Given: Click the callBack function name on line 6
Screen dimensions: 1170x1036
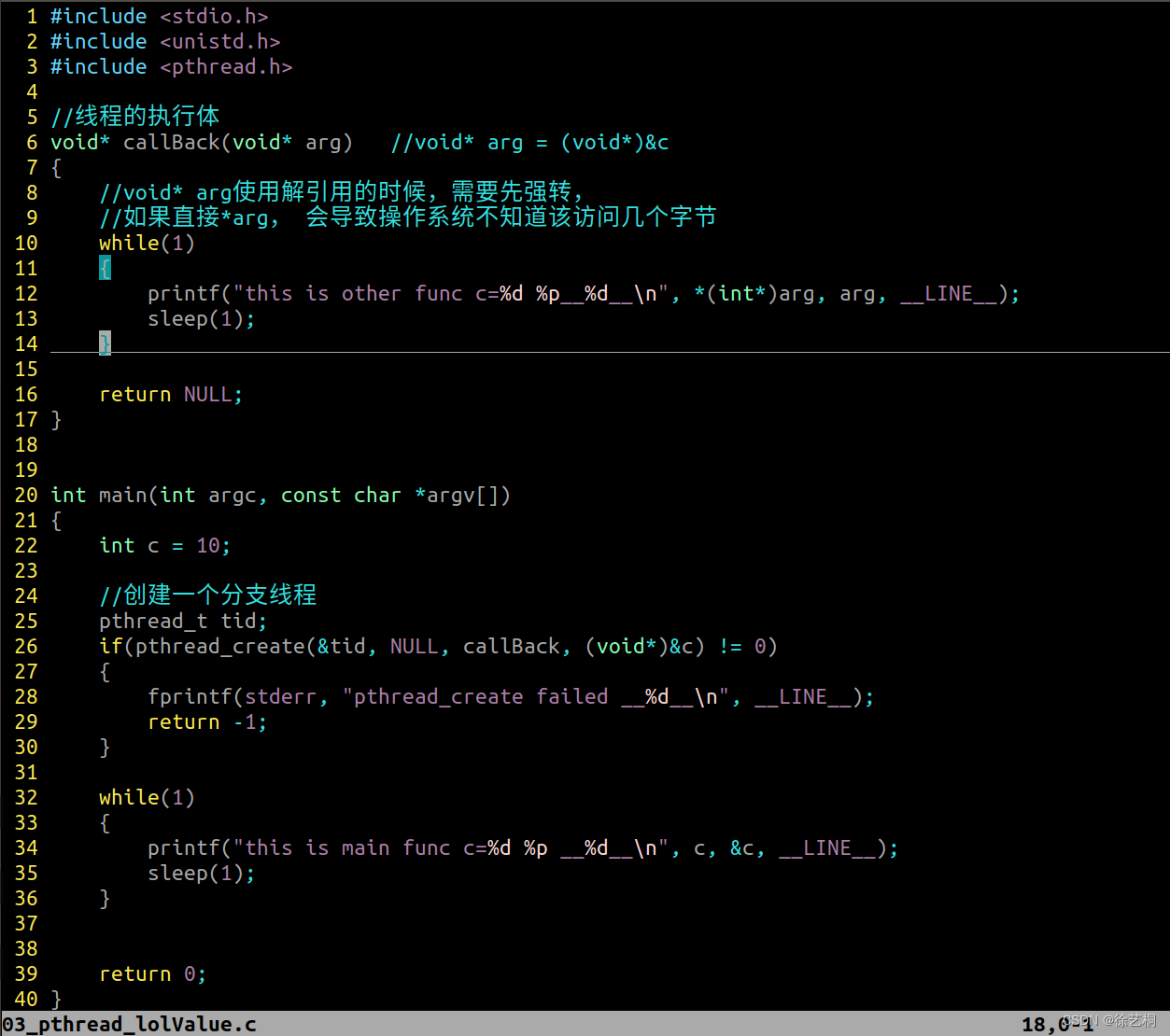Looking at the screenshot, I should click(x=172, y=143).
